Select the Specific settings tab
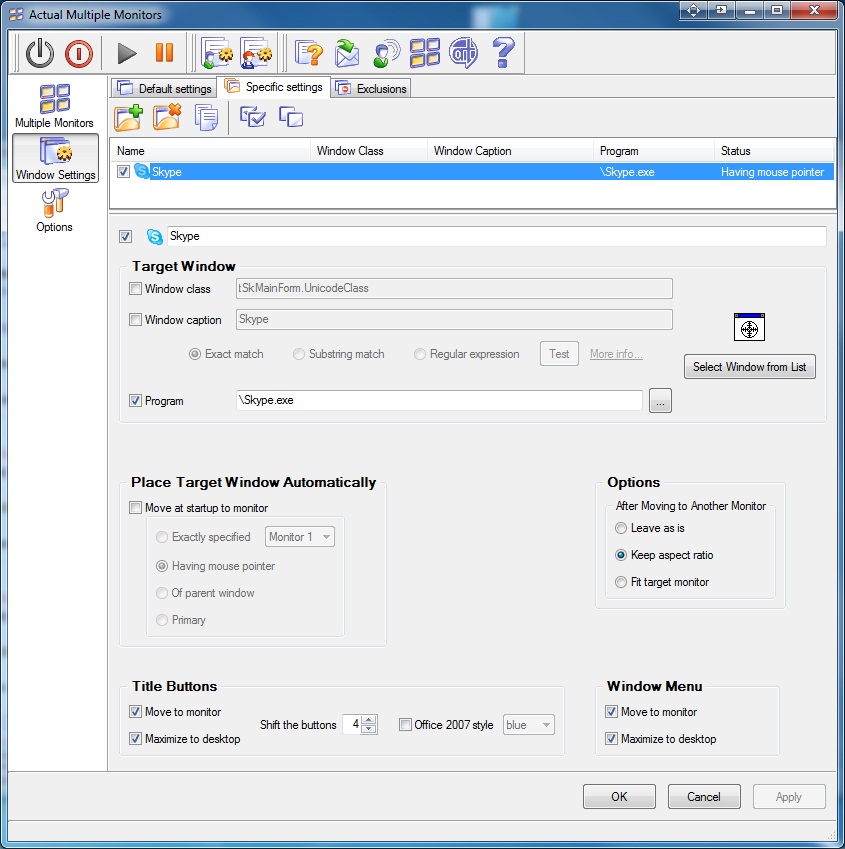The width and height of the screenshot is (845, 849). pyautogui.click(x=273, y=87)
